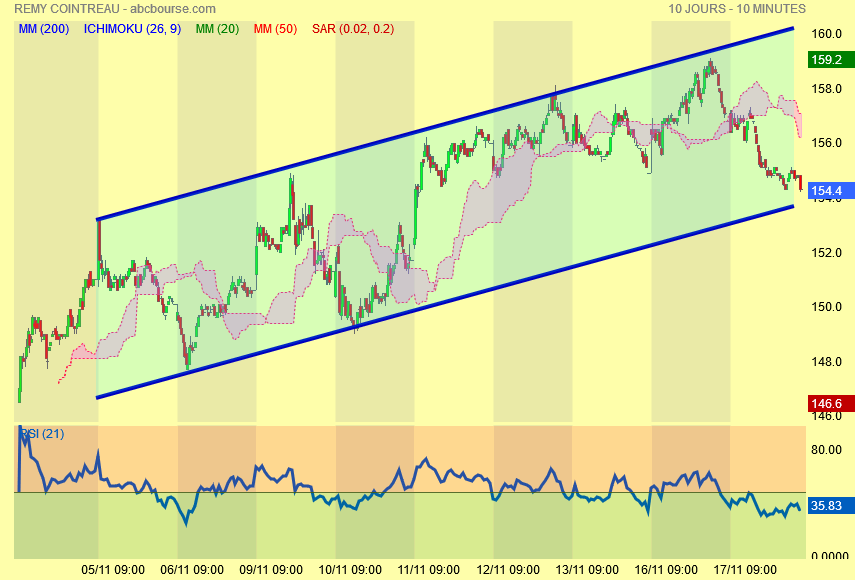Click the green 159.2 price tag

tap(831, 59)
